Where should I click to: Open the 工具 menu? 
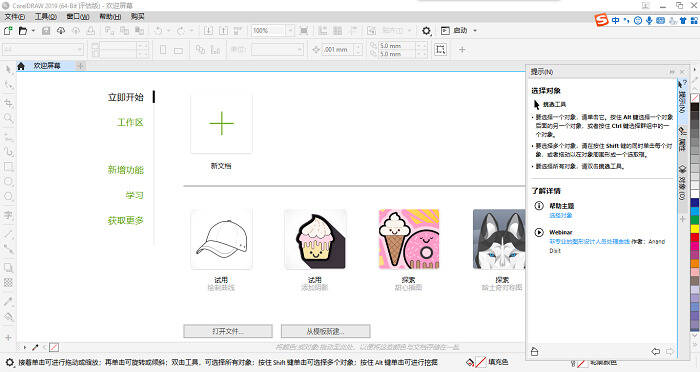[x=46, y=17]
